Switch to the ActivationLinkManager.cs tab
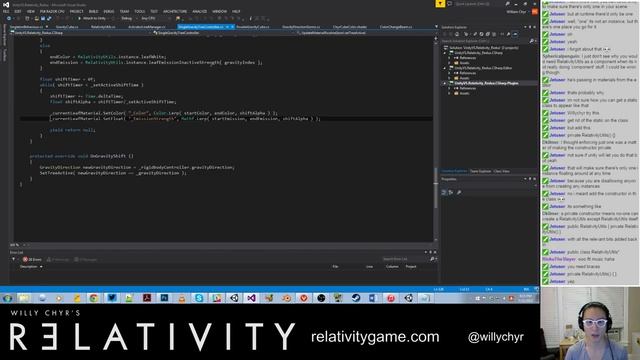Screen dimensions: 640x360 coord(147,27)
